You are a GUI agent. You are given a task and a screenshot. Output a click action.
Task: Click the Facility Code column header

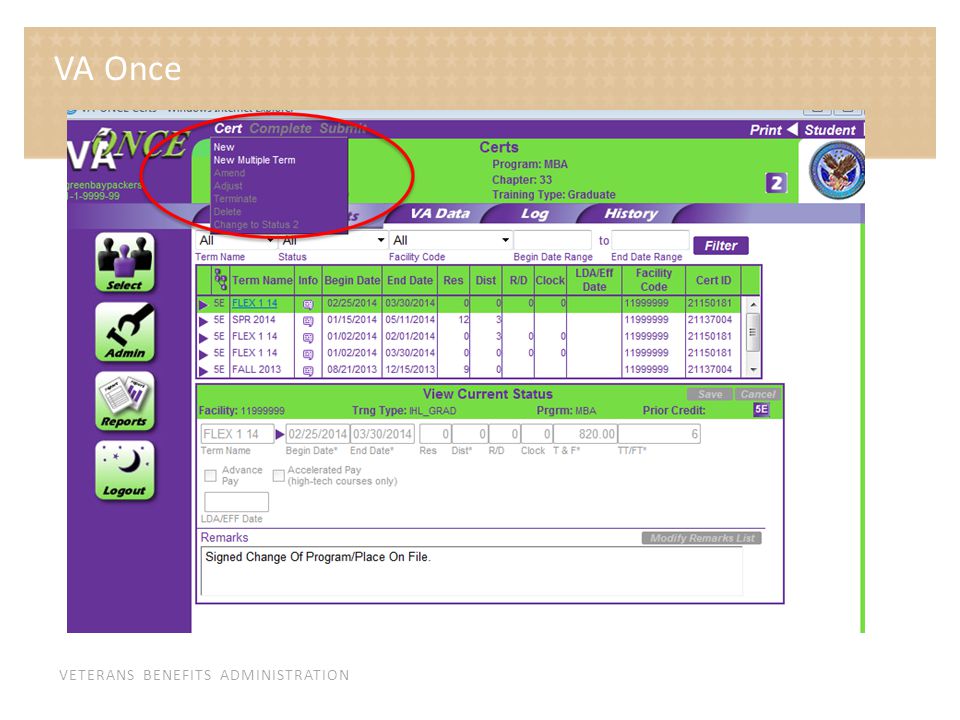click(x=653, y=280)
